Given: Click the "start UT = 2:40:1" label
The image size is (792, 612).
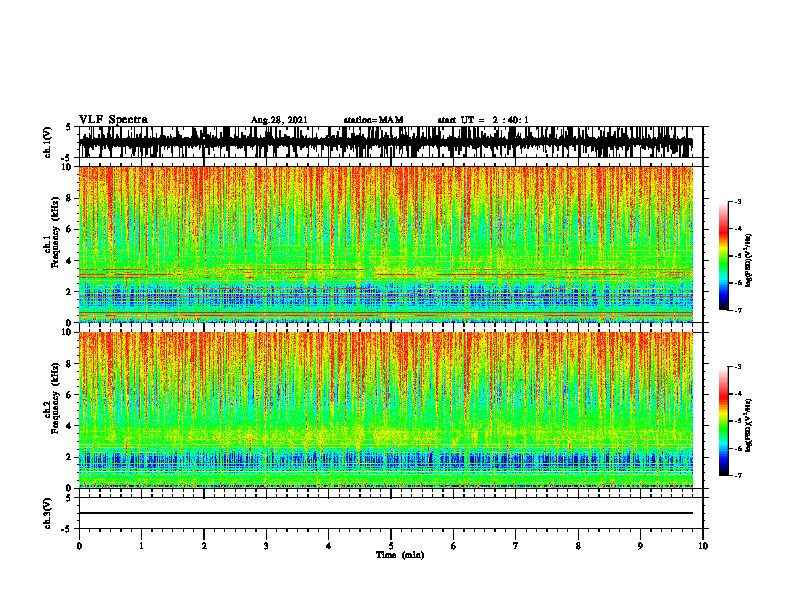Looking at the screenshot, I should [483, 120].
